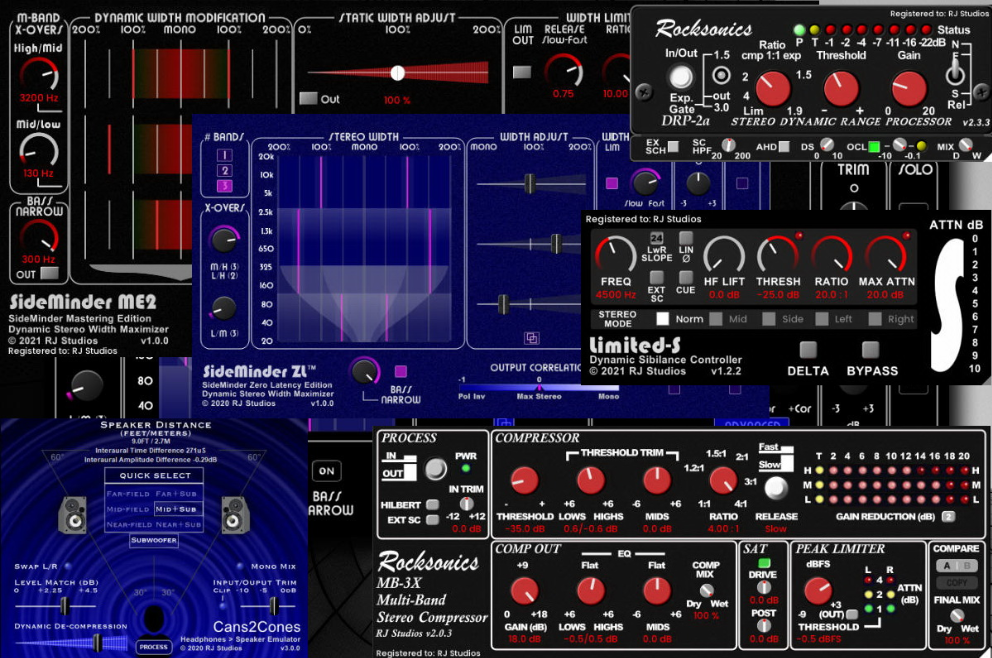Toggle the EX SCH box on DRP-2a
This screenshot has height=658, width=992.
tap(674, 146)
